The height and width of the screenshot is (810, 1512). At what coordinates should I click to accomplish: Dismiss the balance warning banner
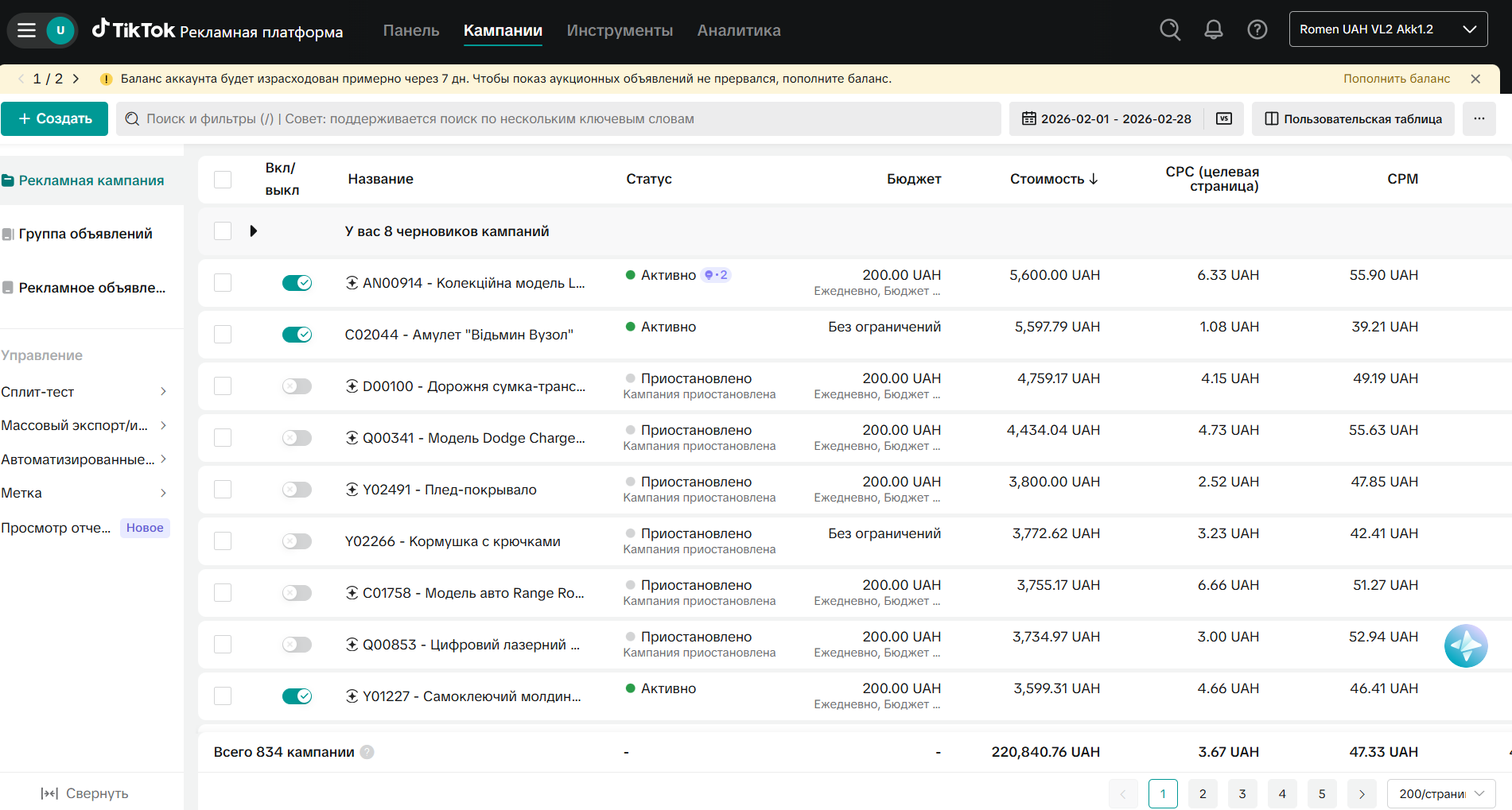tap(1475, 79)
